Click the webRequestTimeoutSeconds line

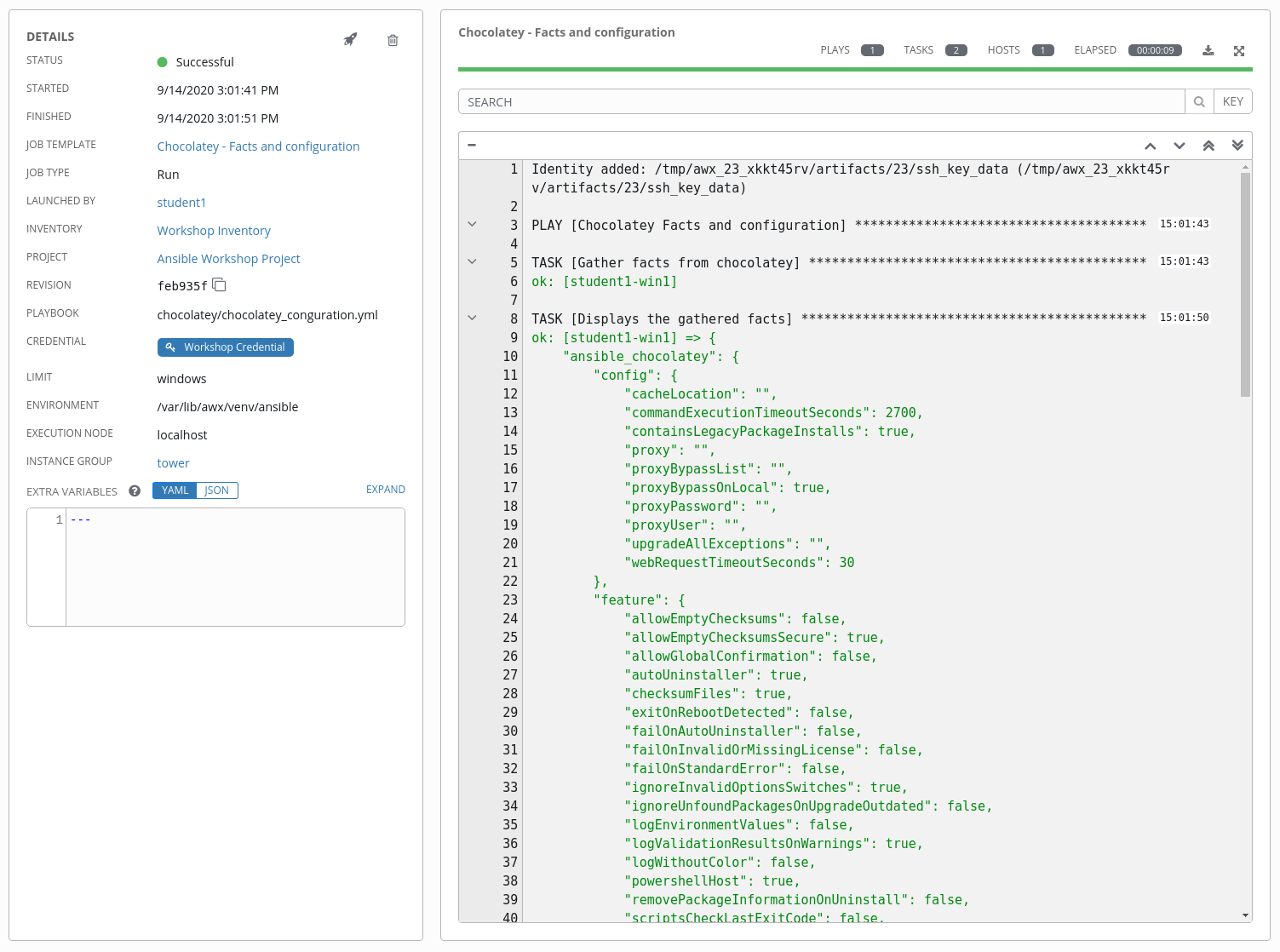click(x=739, y=563)
